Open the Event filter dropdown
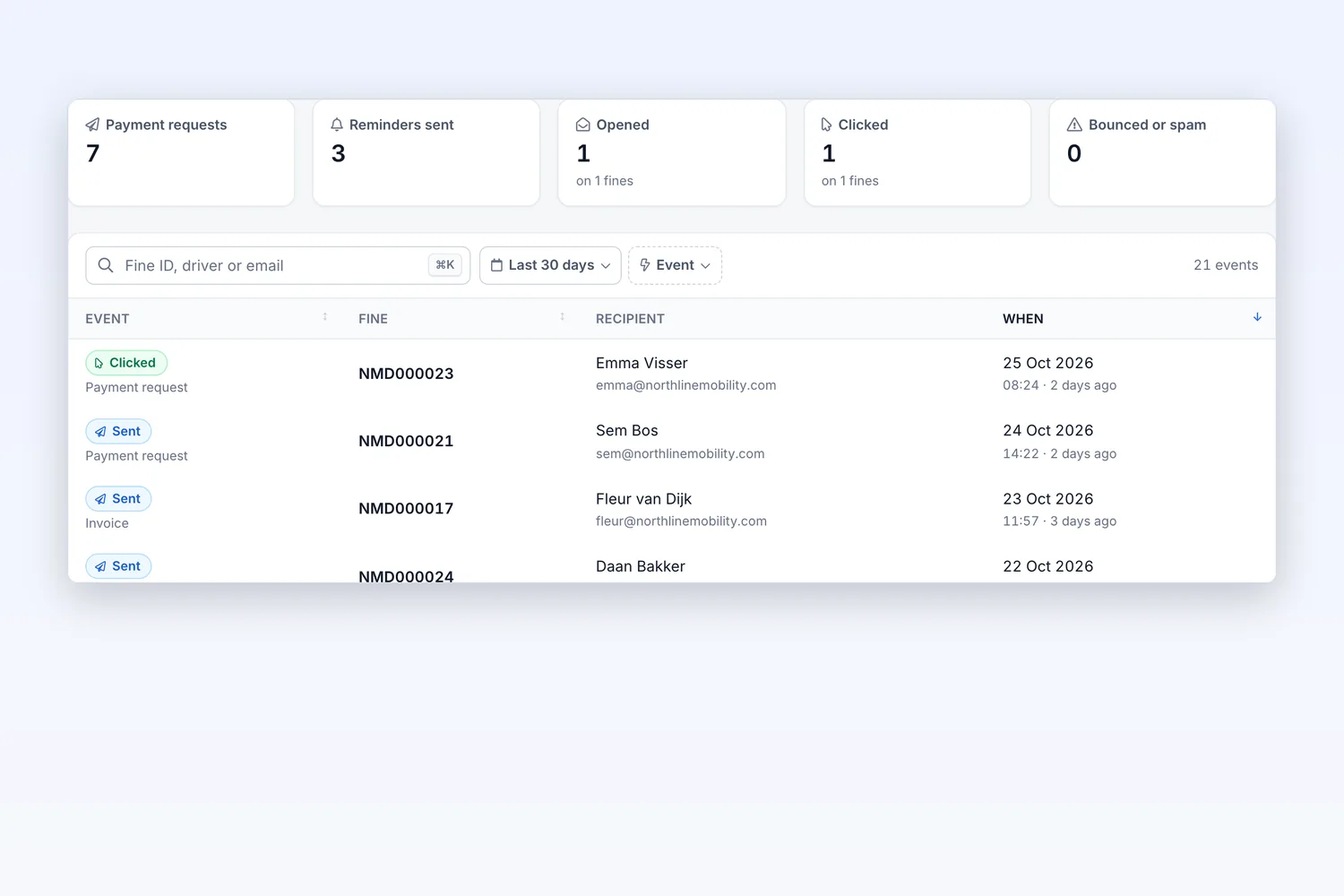 point(676,265)
